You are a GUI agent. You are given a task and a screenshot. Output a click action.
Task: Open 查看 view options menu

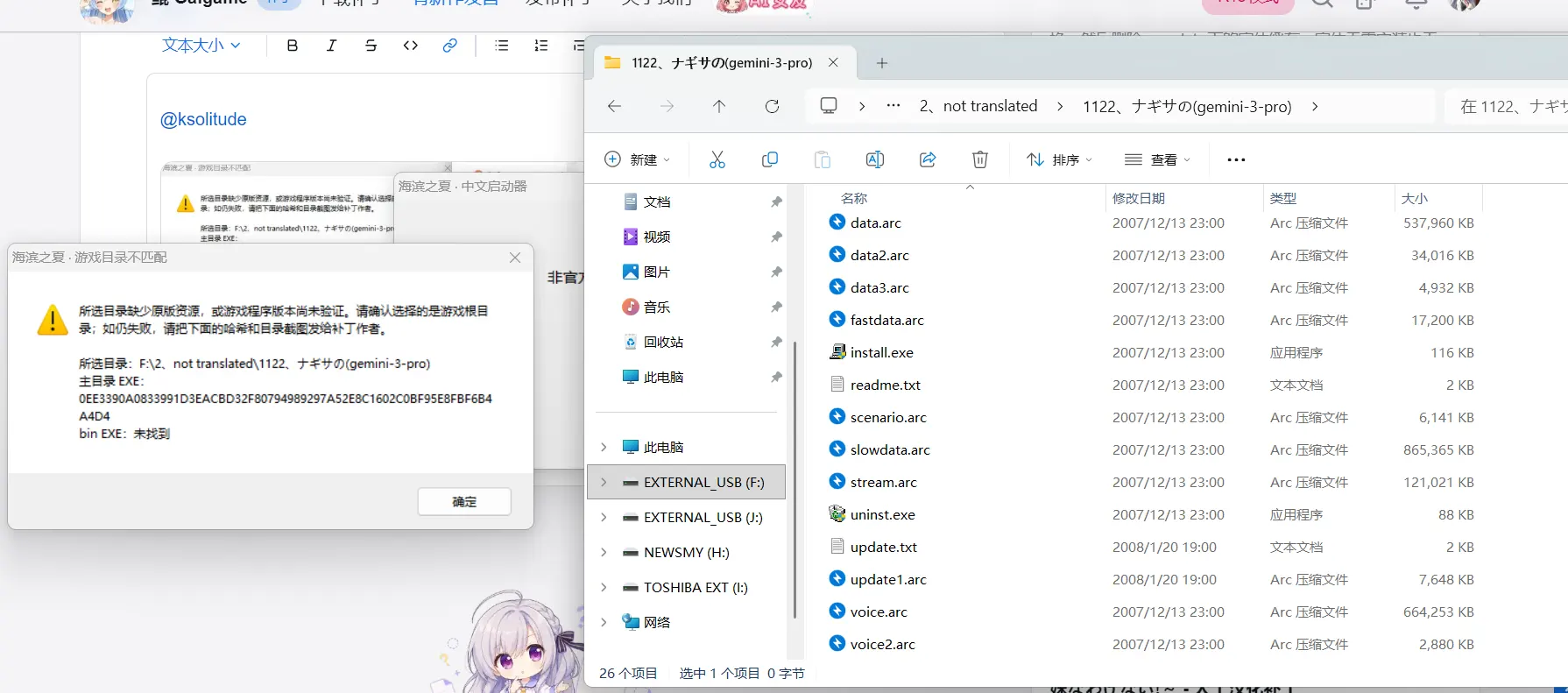pyautogui.click(x=1157, y=159)
